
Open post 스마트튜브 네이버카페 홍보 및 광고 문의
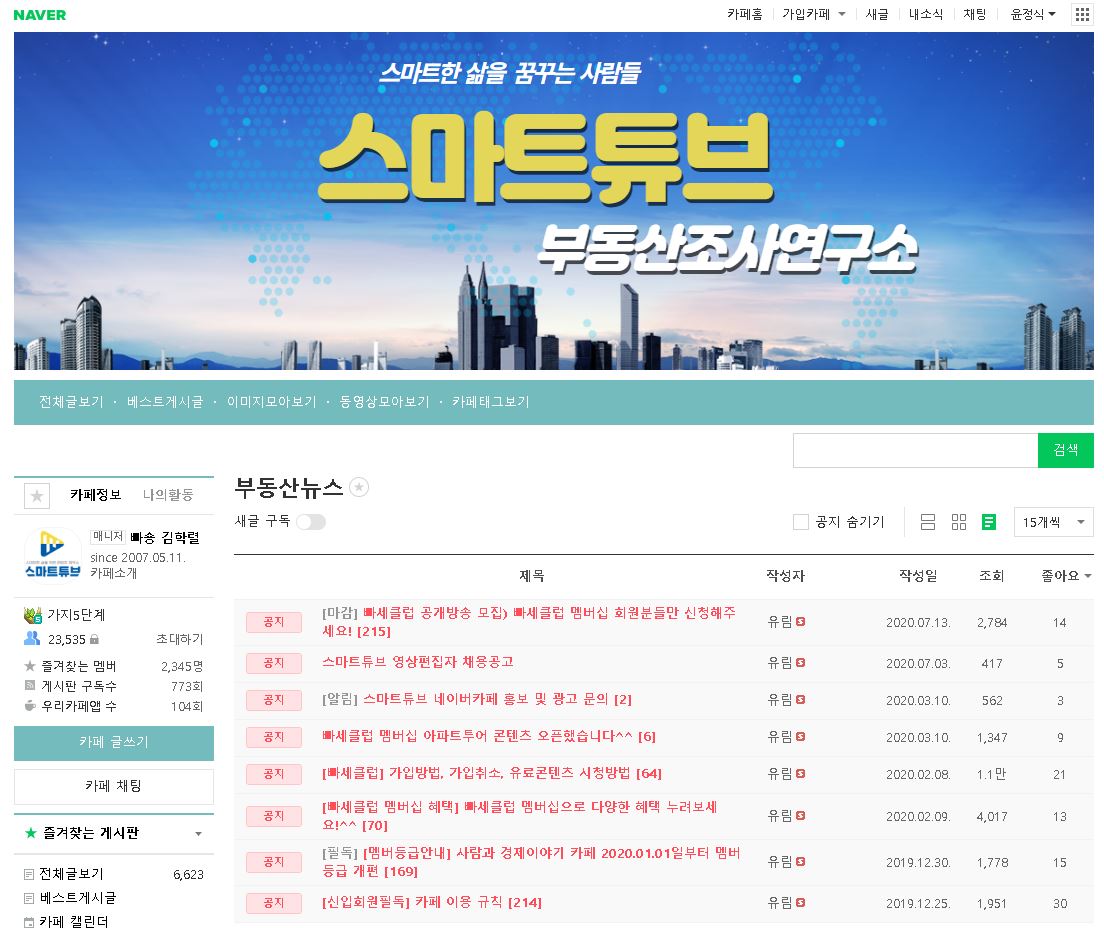coord(477,699)
